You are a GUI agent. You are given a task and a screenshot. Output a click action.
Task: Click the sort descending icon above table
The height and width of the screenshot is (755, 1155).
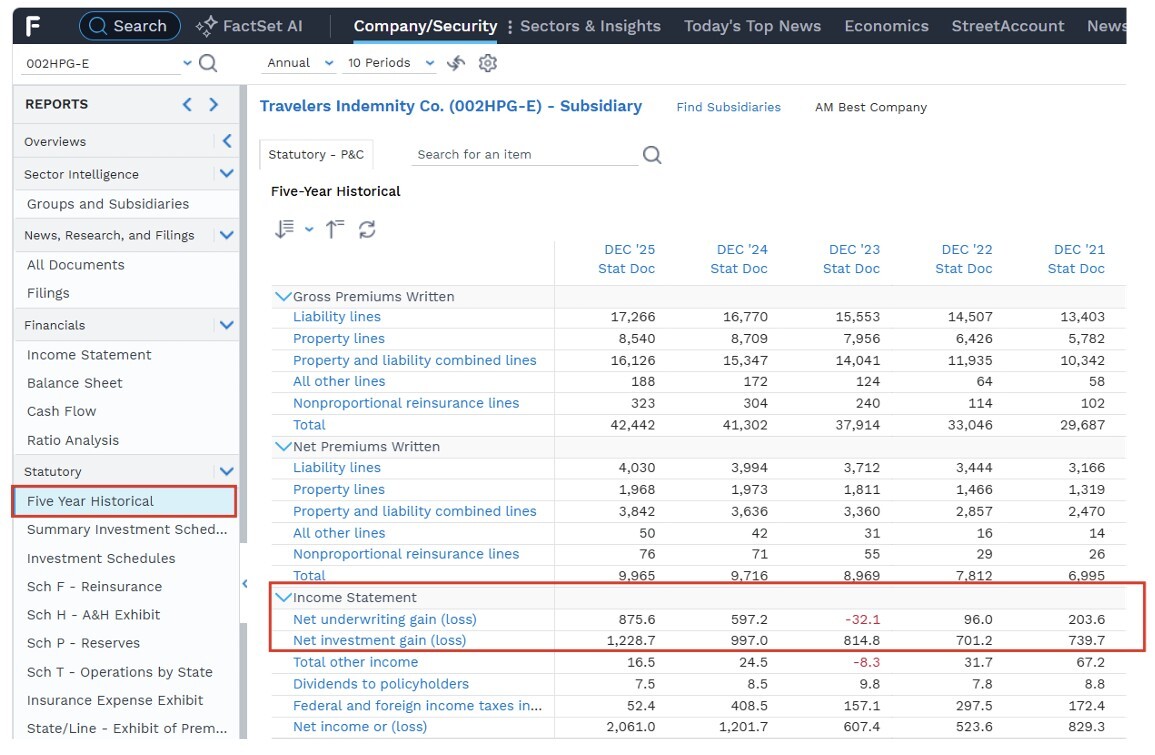(x=284, y=229)
